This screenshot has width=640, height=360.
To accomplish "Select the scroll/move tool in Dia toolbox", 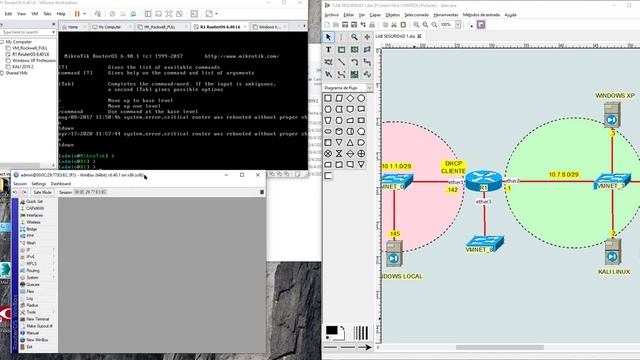I will [x=367, y=37].
